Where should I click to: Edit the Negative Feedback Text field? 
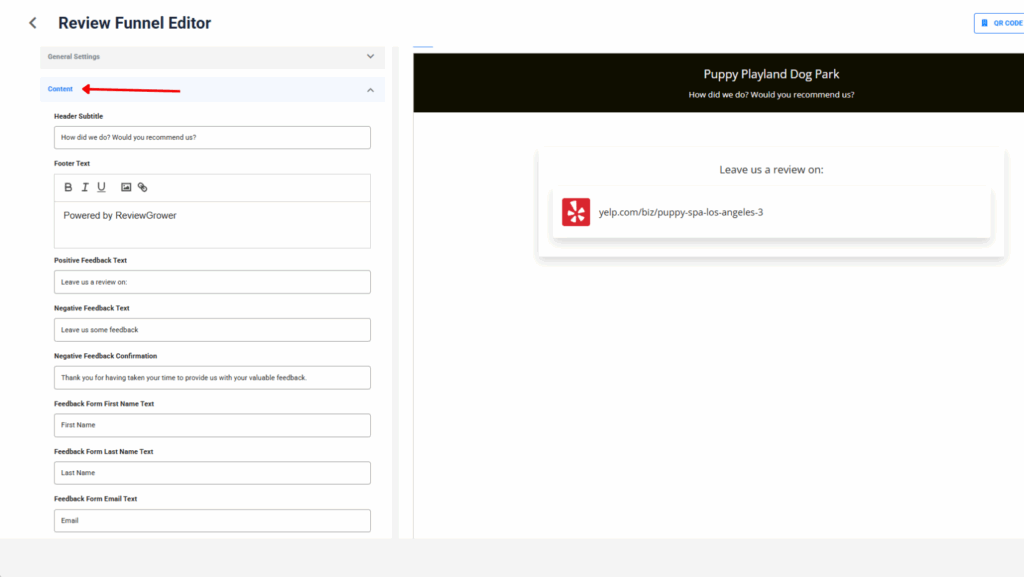pyautogui.click(x=212, y=330)
